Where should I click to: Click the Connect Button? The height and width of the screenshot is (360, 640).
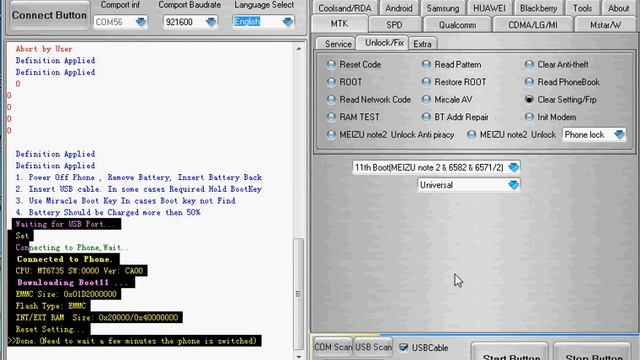click(49, 16)
